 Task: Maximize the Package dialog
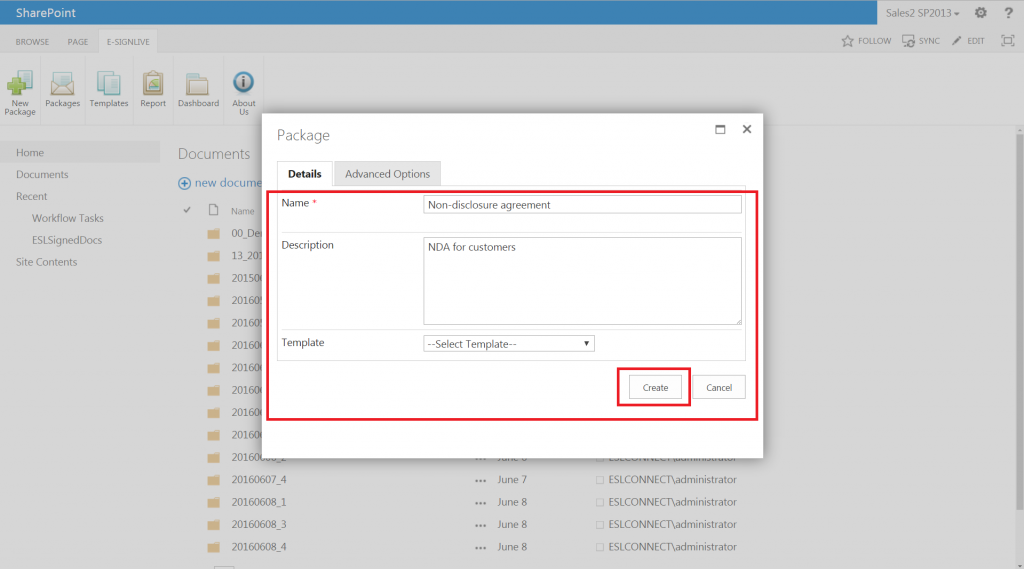720,129
